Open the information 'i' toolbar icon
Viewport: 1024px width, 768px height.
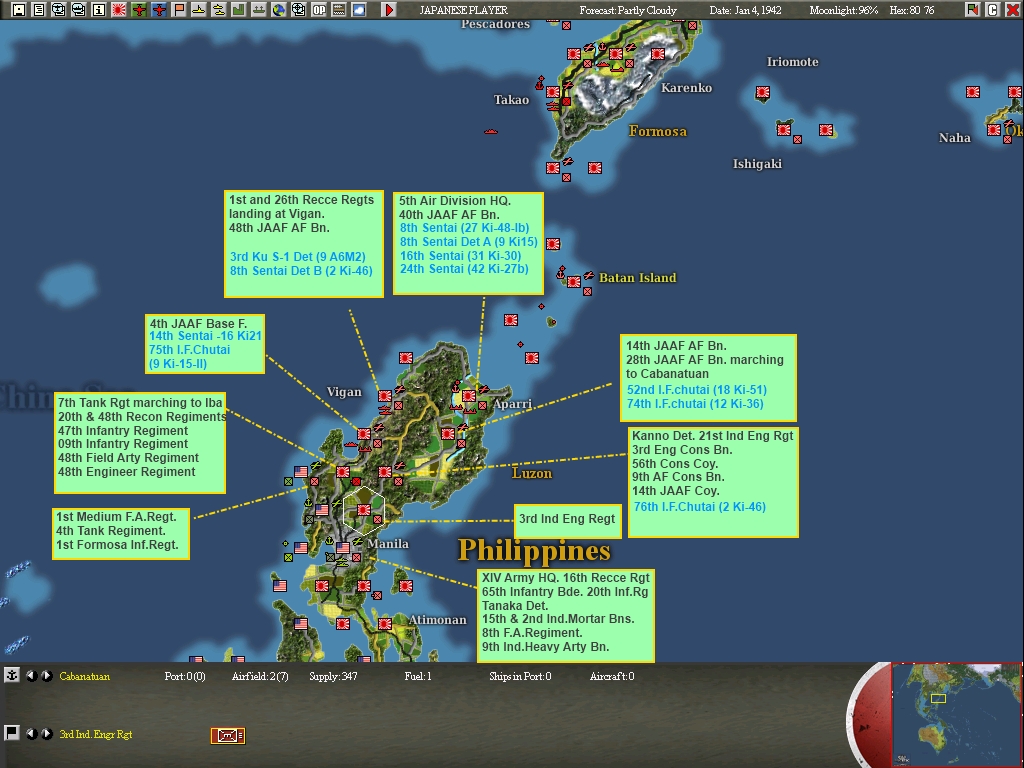click(99, 10)
